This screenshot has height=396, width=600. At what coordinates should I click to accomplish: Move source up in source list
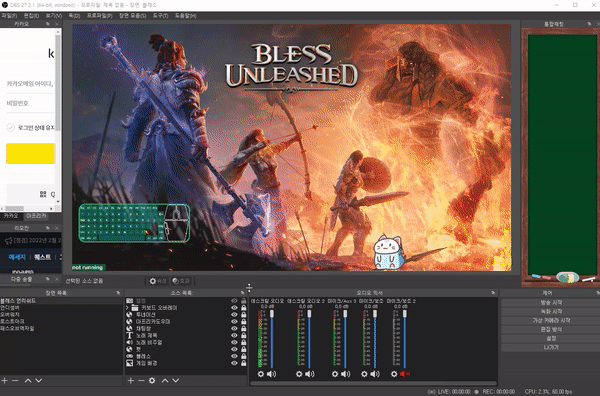click(x=165, y=381)
